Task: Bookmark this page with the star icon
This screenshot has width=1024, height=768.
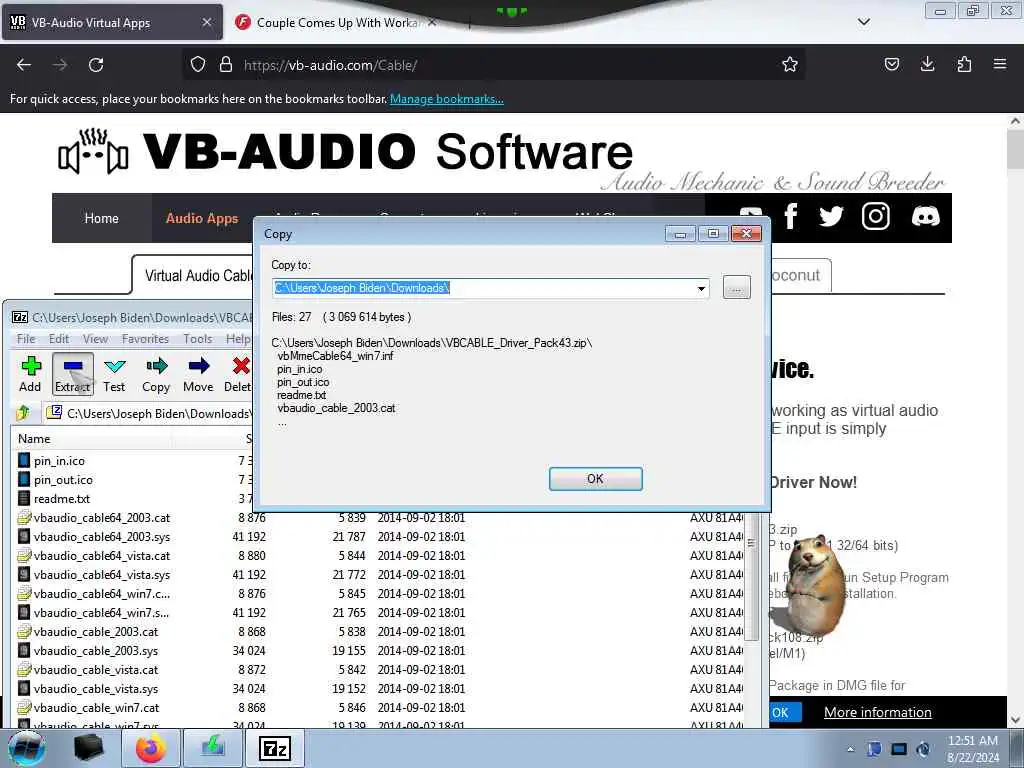Action: tap(790, 65)
